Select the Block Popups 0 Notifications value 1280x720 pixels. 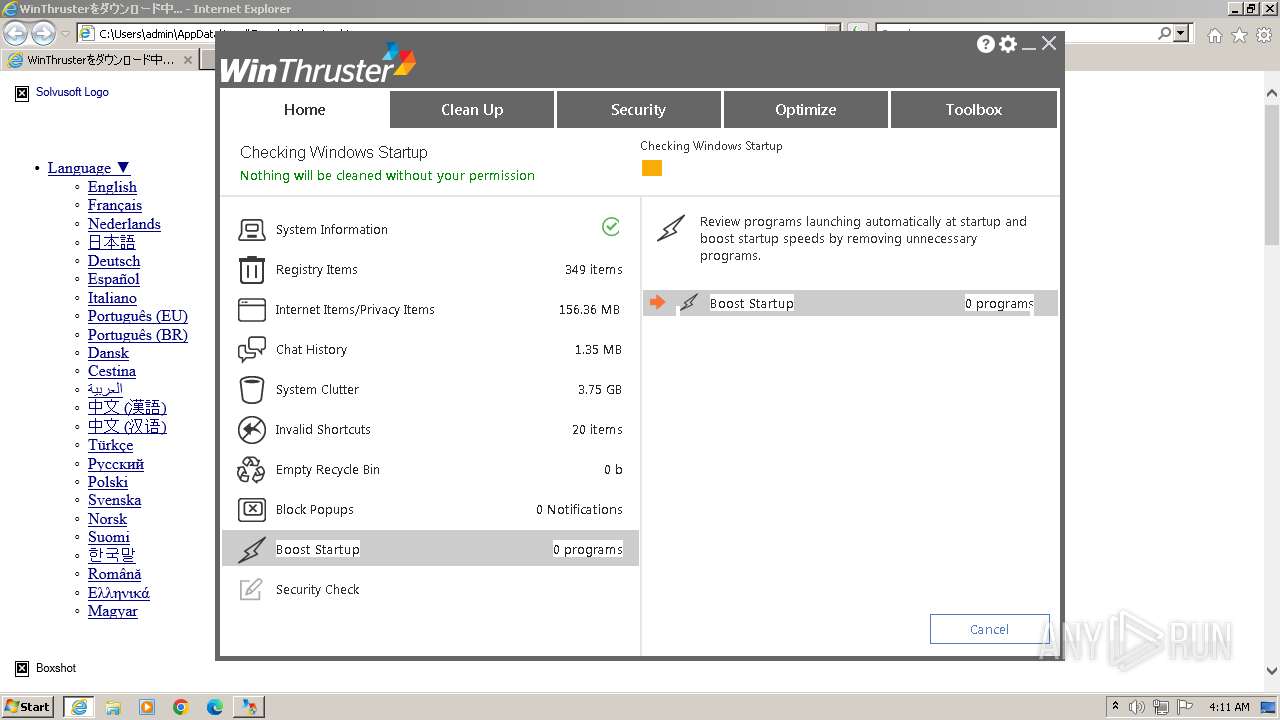579,510
